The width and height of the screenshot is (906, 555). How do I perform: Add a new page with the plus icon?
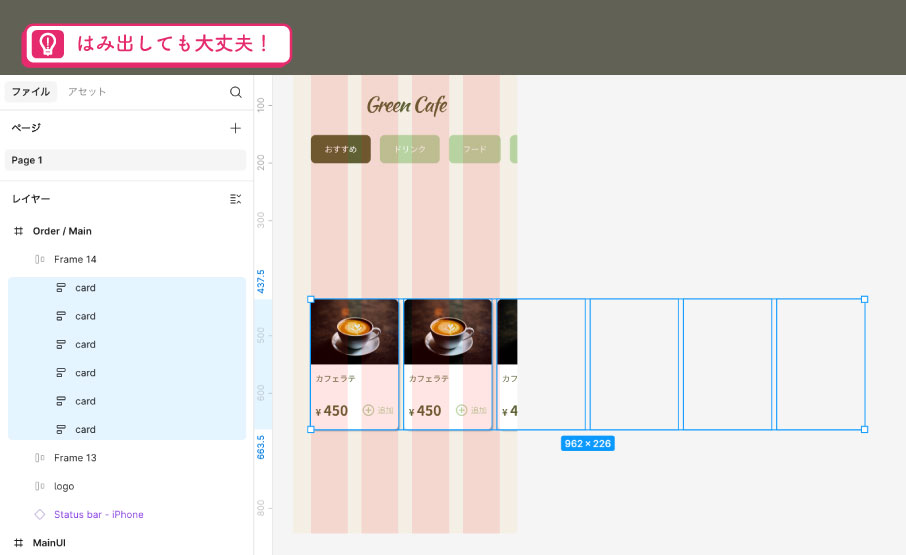(x=235, y=128)
